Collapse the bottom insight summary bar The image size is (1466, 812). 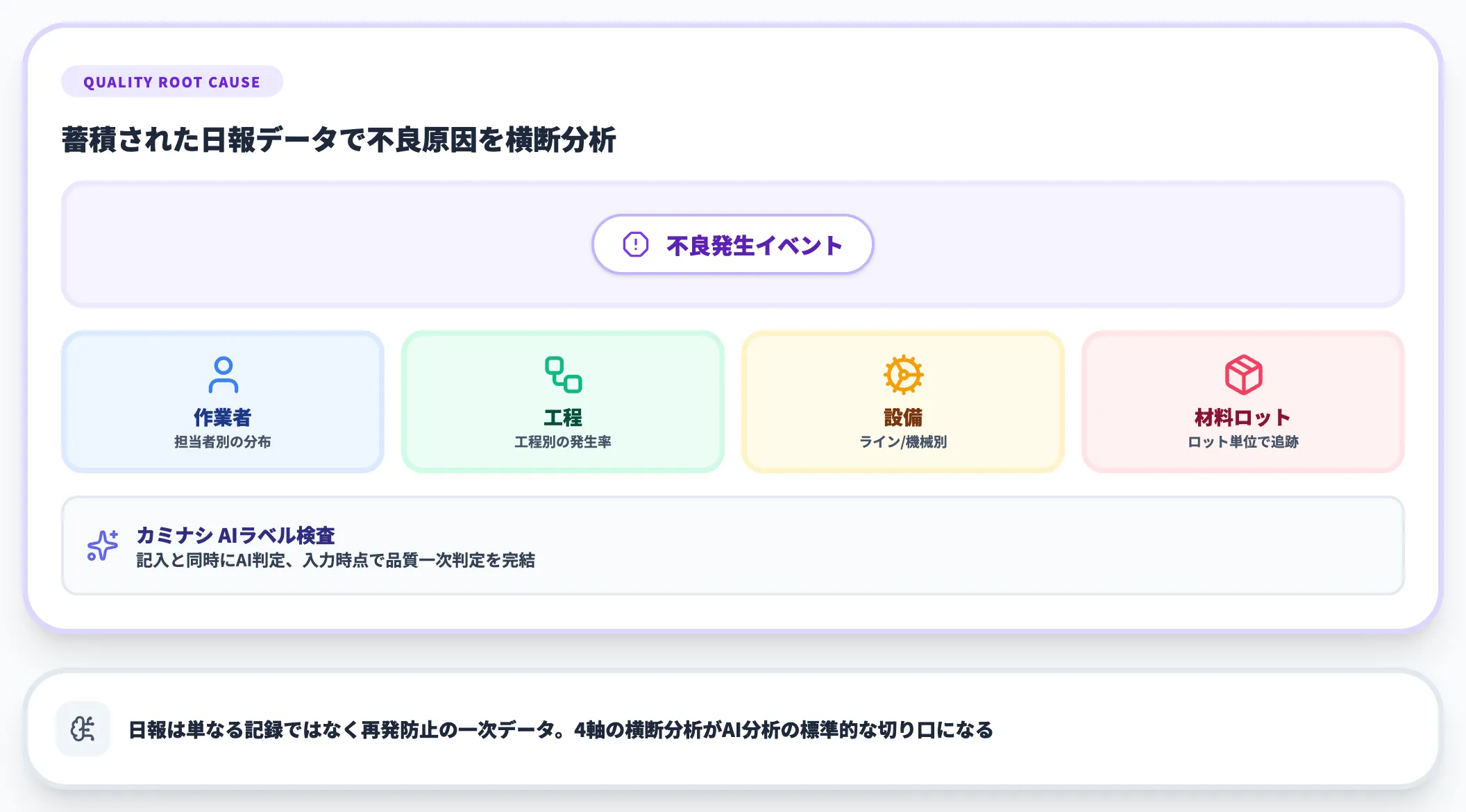tap(732, 728)
